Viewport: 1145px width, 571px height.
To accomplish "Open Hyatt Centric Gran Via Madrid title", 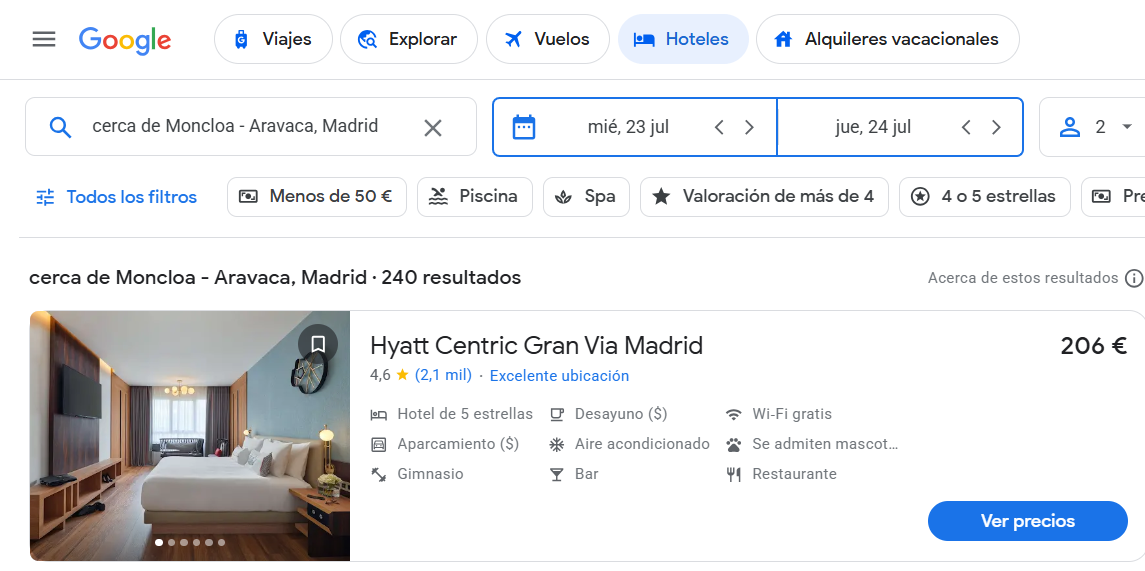I will pos(536,345).
